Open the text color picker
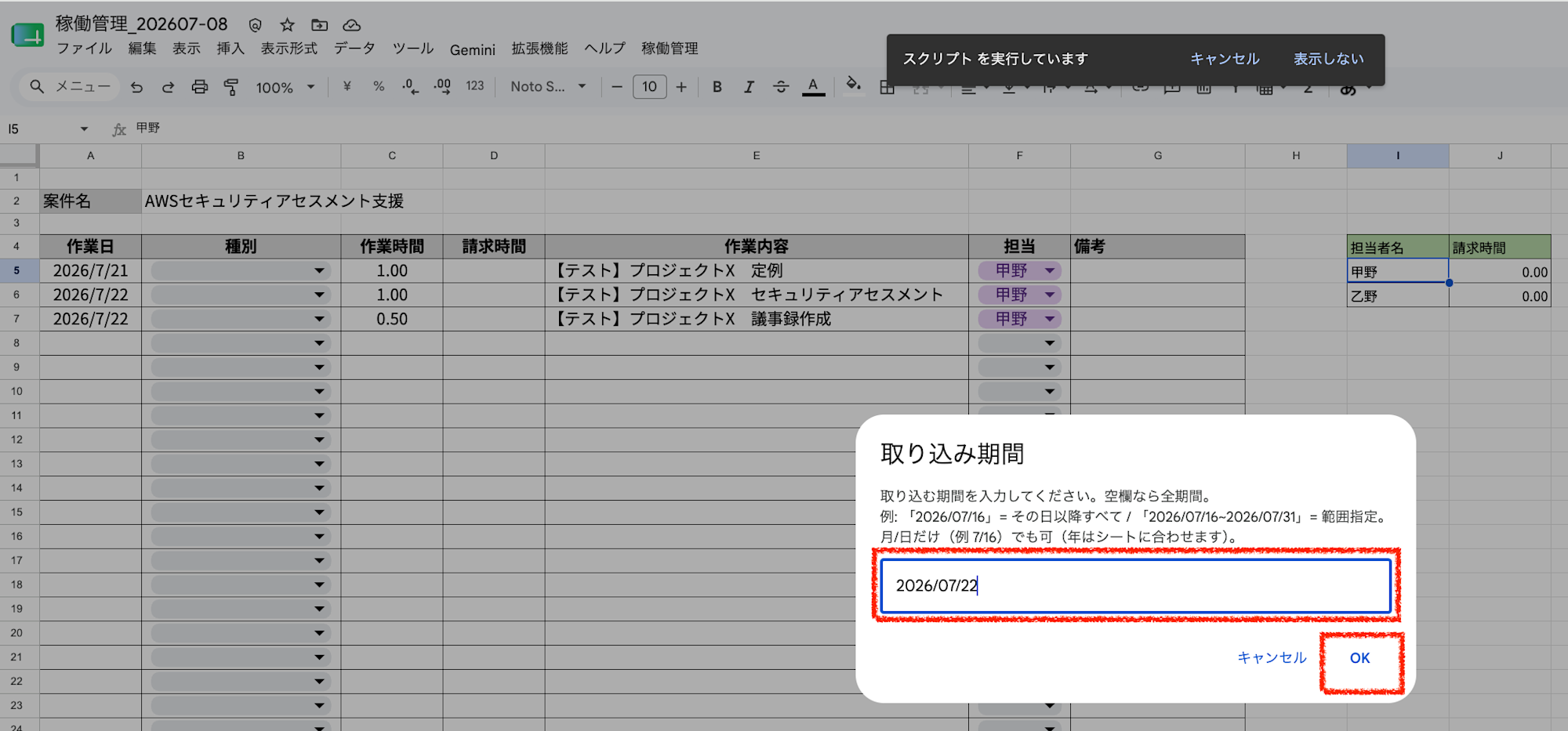1568x731 pixels. point(814,87)
